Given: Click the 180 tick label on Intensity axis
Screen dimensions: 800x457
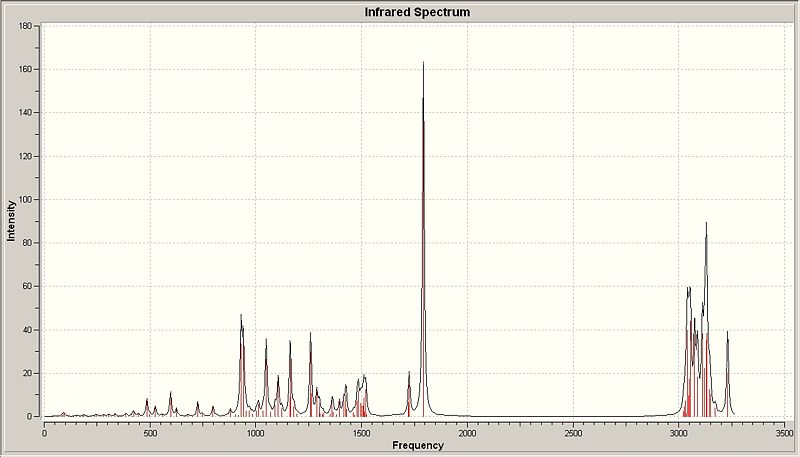Looking at the screenshot, I should 25,26.
